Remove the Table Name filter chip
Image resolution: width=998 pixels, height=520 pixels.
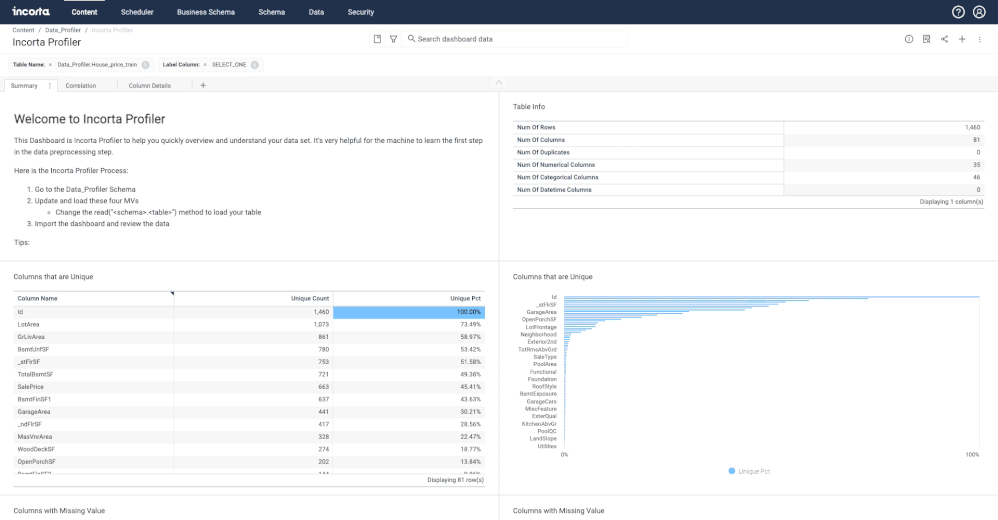[146, 64]
